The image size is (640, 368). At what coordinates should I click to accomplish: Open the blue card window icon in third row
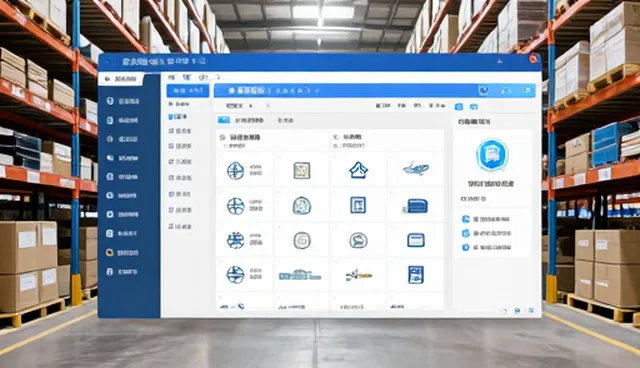pyautogui.click(x=416, y=240)
